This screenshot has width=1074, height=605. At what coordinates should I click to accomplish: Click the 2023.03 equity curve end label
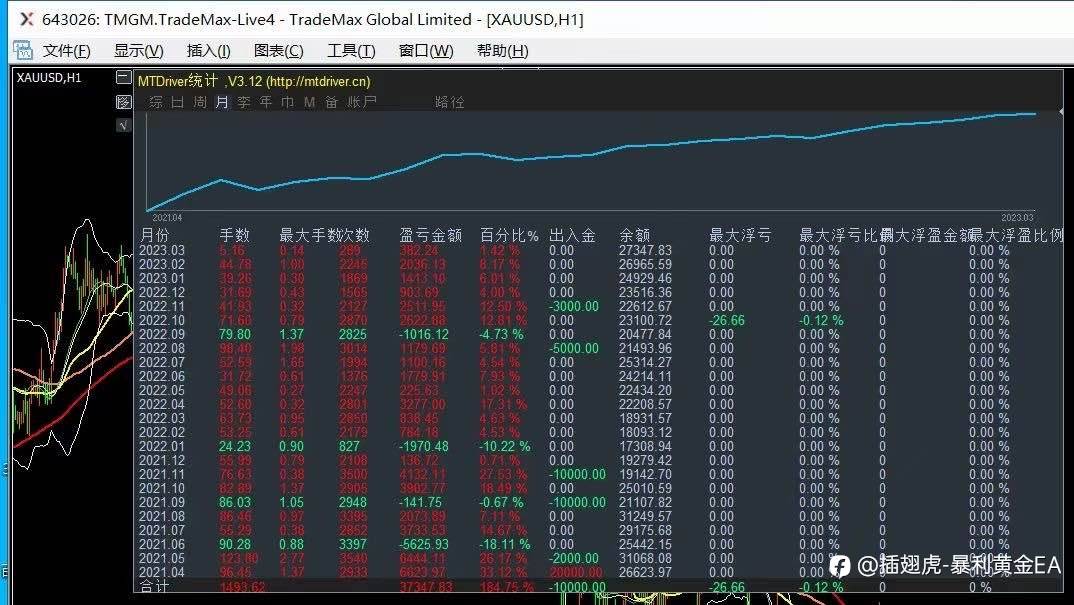click(x=1017, y=217)
